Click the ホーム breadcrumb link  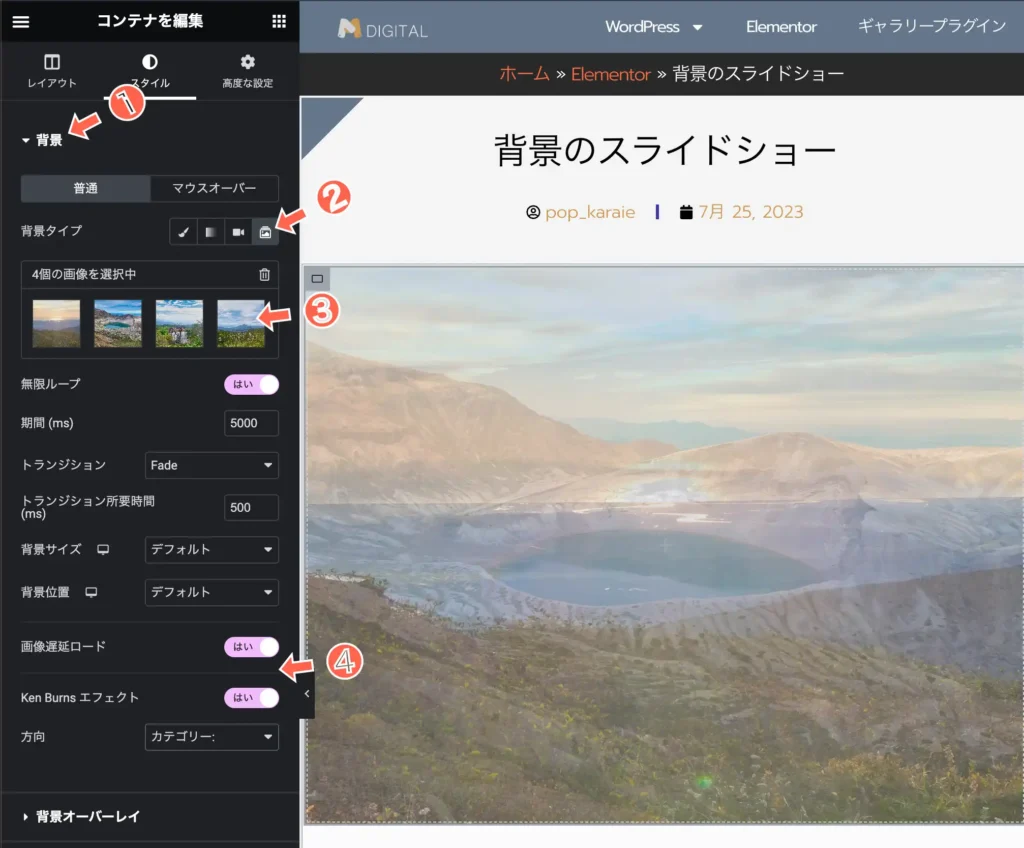pos(524,73)
